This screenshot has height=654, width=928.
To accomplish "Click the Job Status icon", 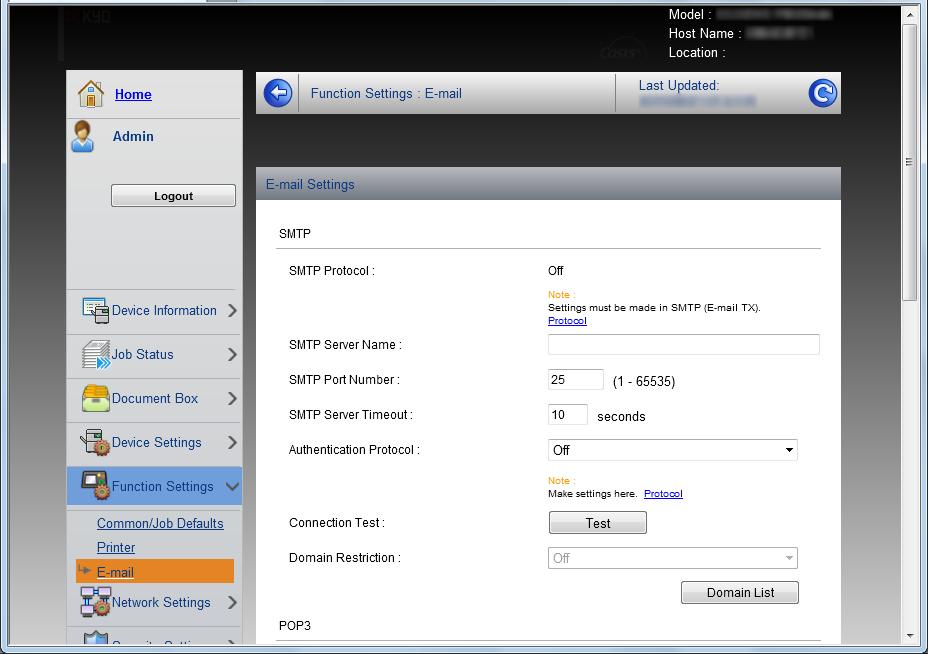I will click(x=95, y=354).
